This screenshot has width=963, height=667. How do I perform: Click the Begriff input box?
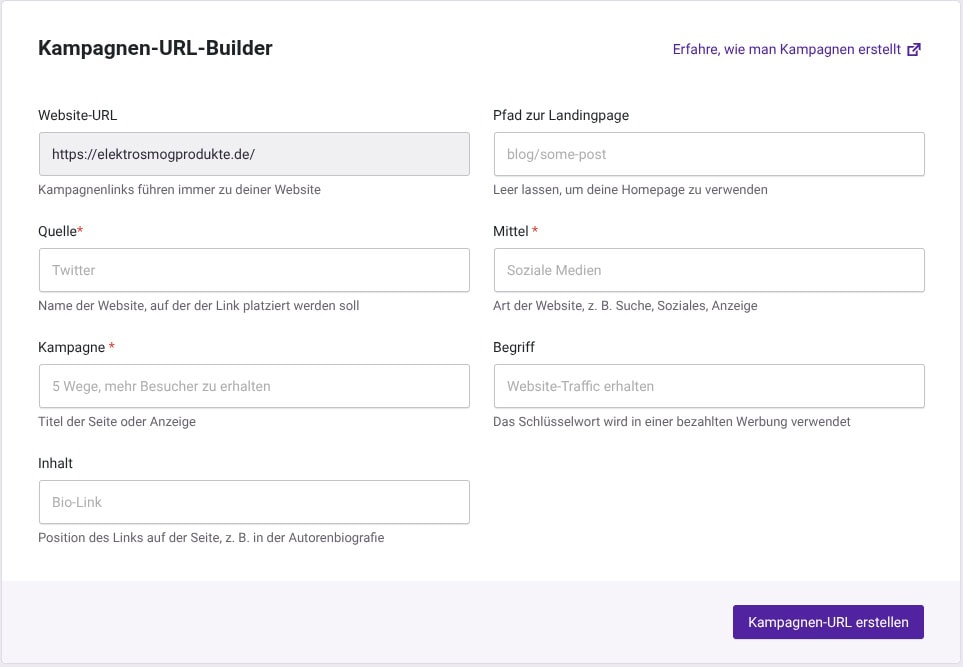click(x=708, y=386)
